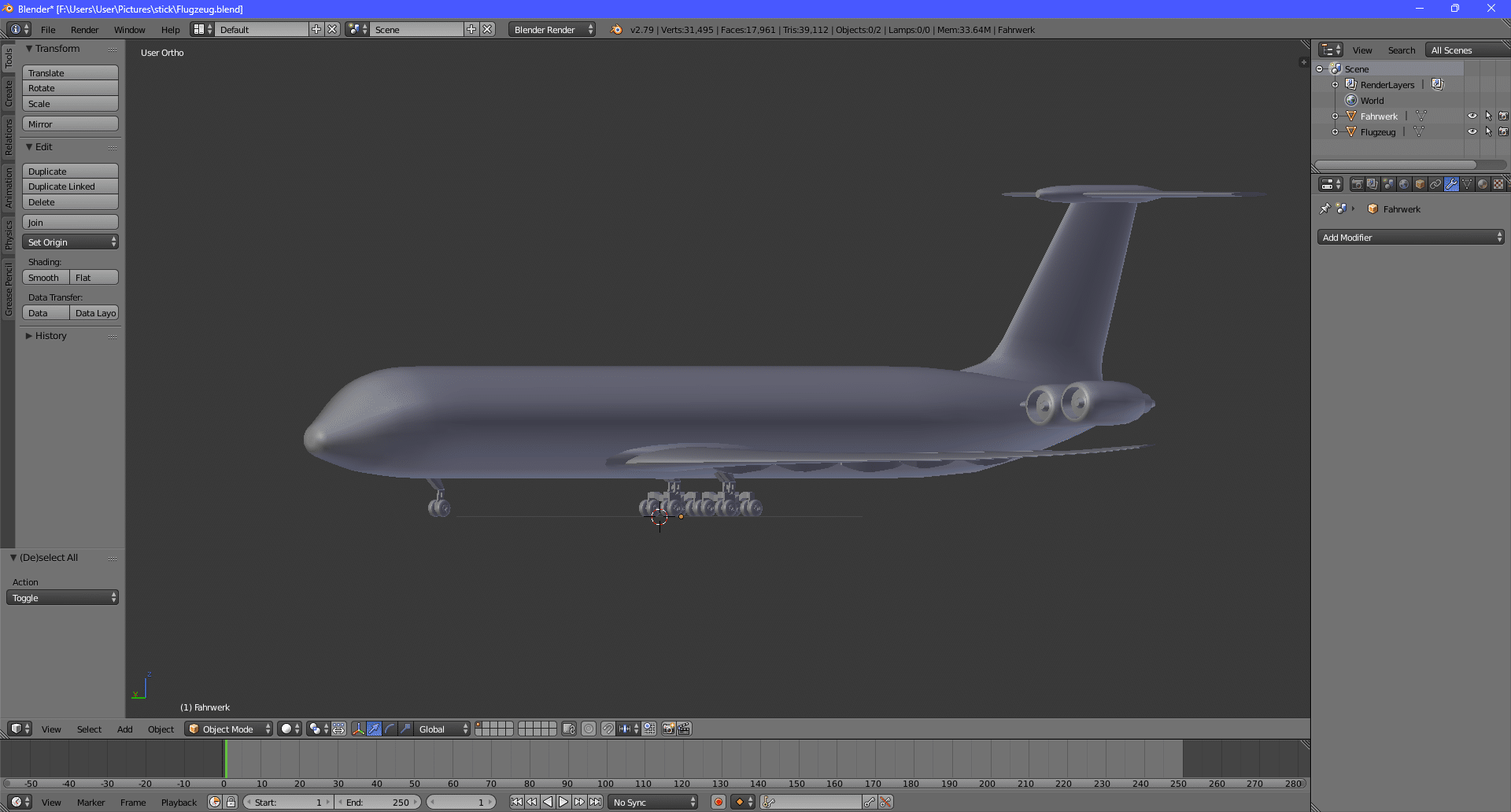
Task: Open the Material properties sphere tab
Action: click(1483, 184)
